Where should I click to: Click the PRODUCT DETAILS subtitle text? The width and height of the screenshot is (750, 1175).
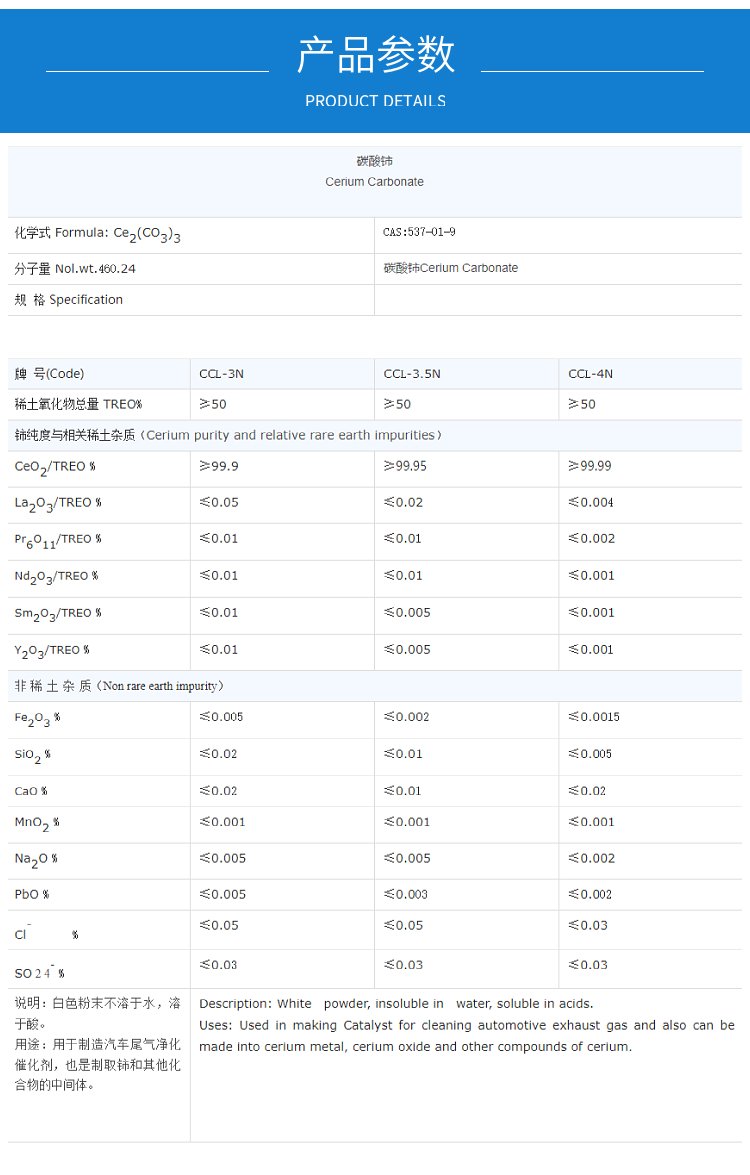coord(375,101)
